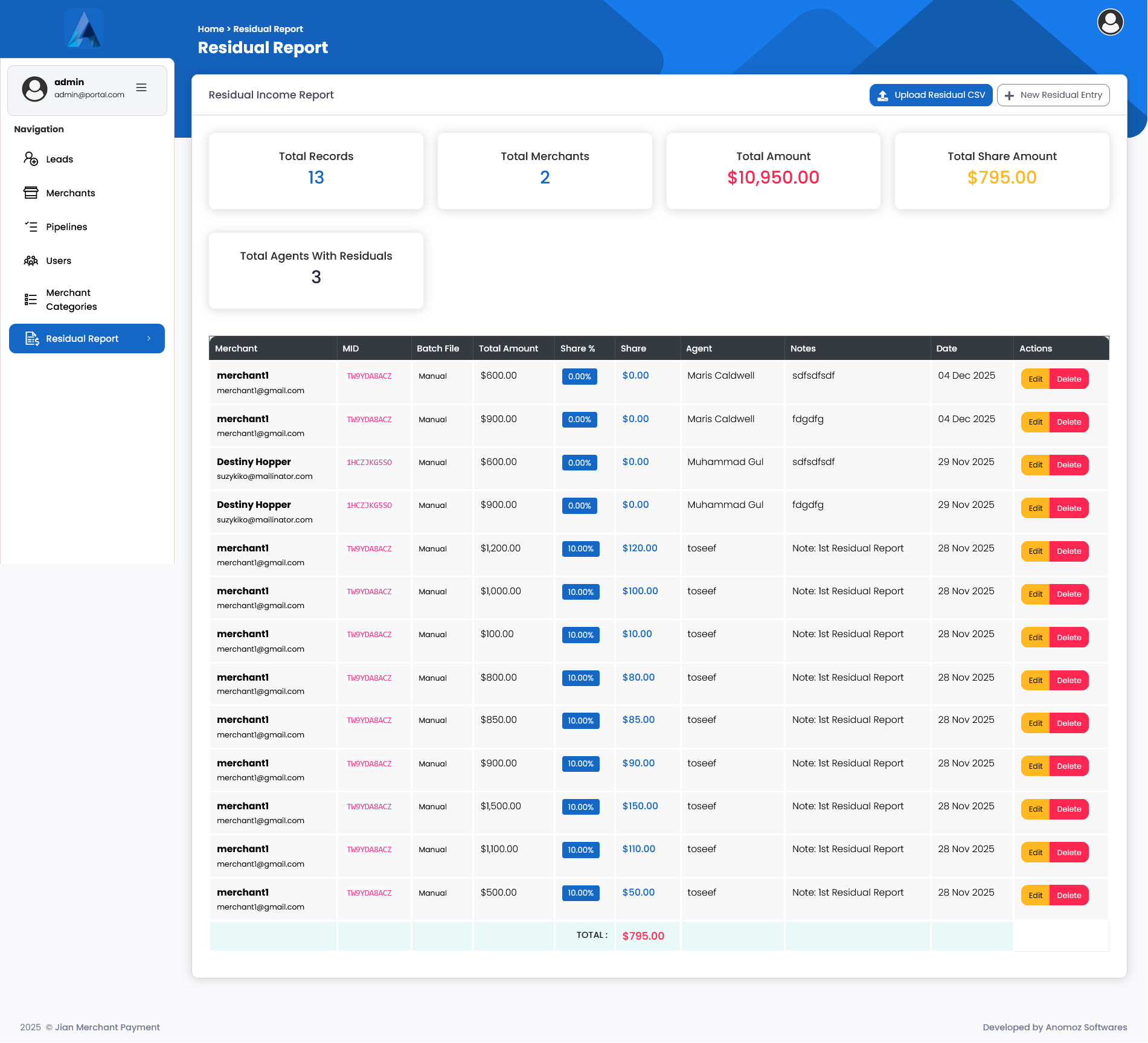Click the Upload Residual CSV button
The width and height of the screenshot is (1148, 1043).
pyautogui.click(x=931, y=95)
